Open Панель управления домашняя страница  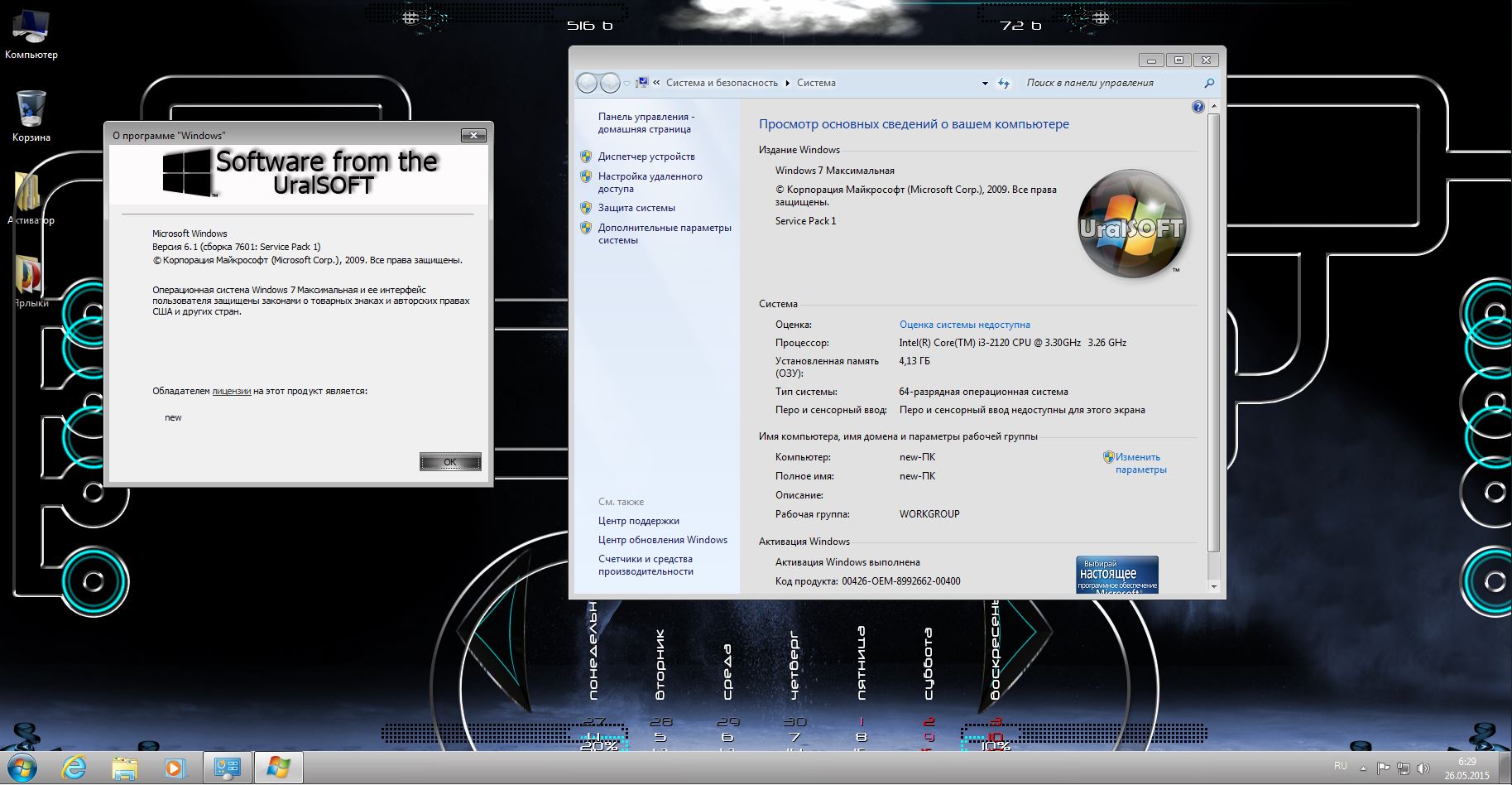[646, 123]
